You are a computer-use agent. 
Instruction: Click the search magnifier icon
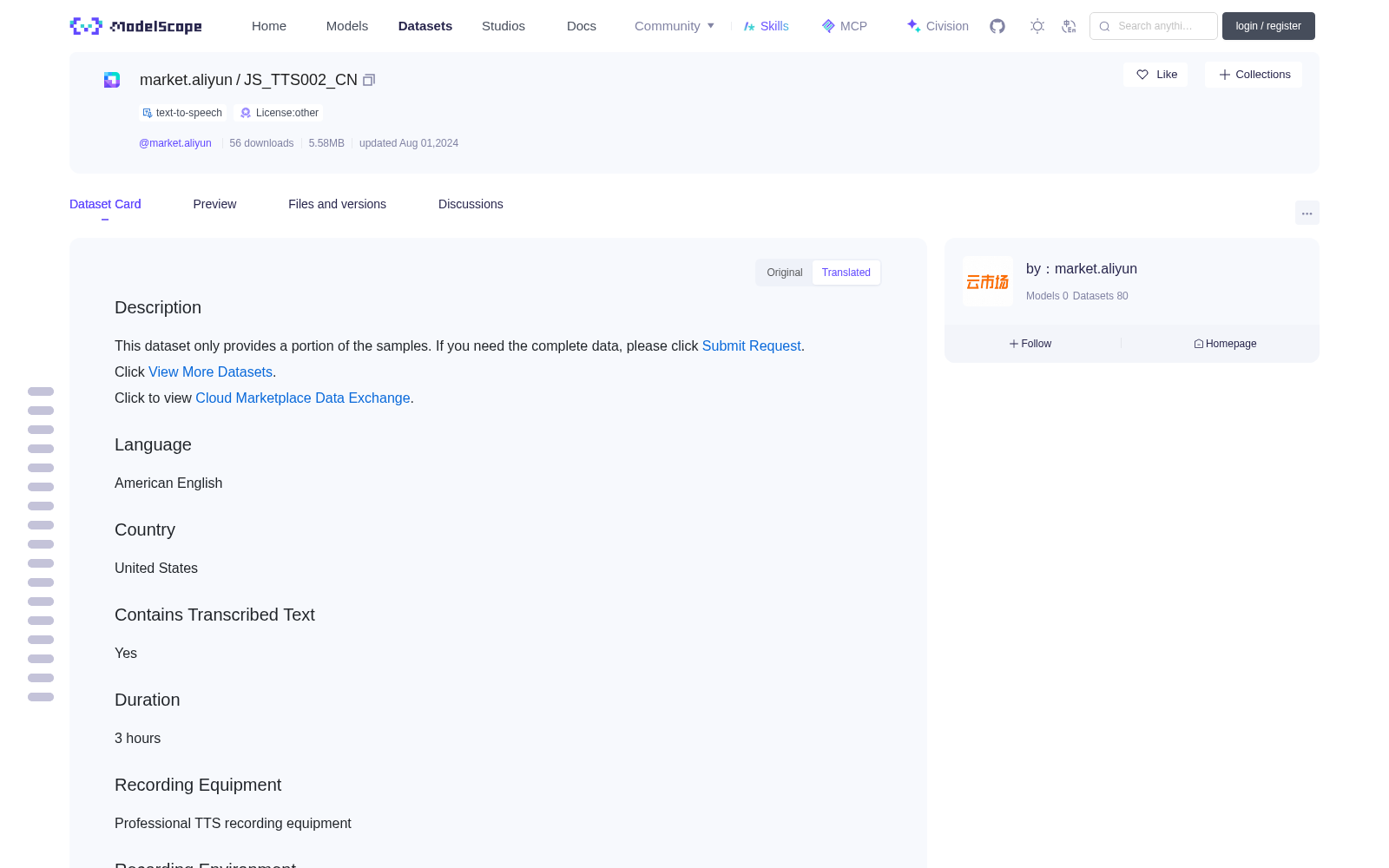(x=1104, y=26)
